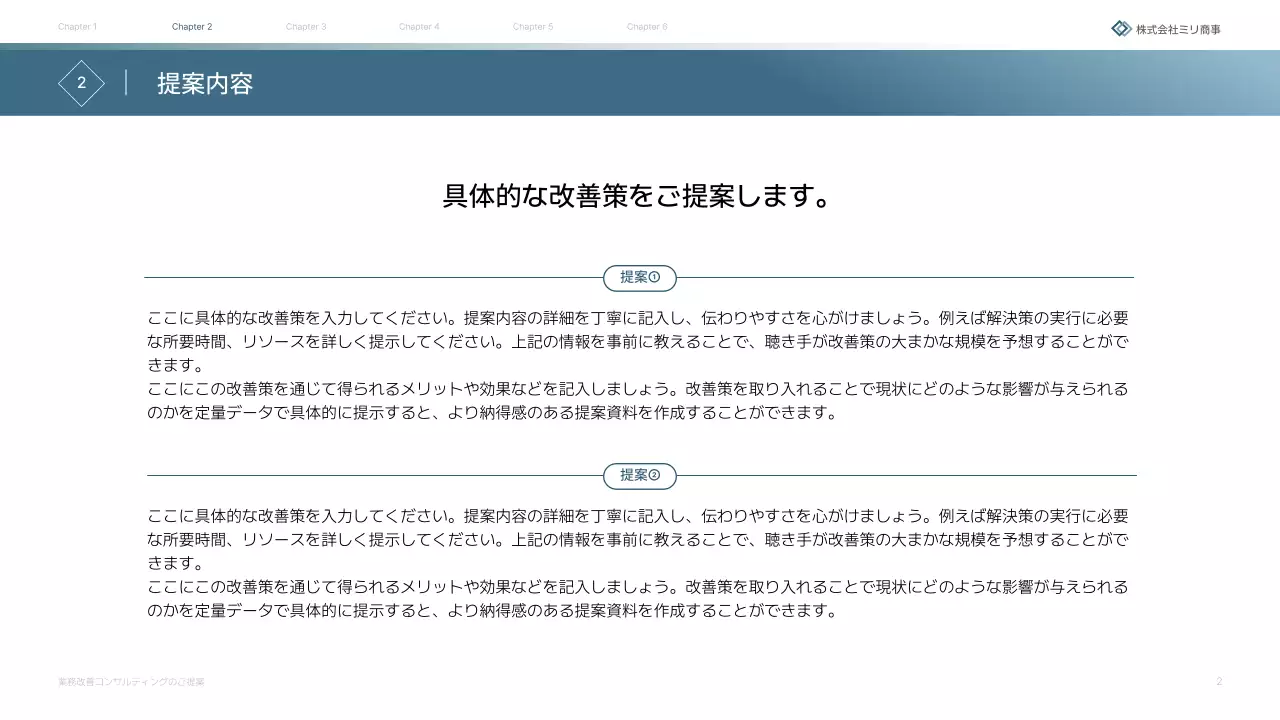The height and width of the screenshot is (720, 1280).
Task: Click the heading 具体的な改善策をご提案します。
Action: [x=639, y=197]
